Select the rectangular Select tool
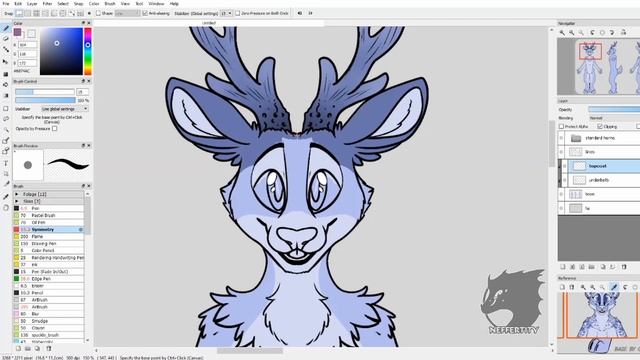The height and width of the screenshot is (360, 640). (x=6, y=109)
